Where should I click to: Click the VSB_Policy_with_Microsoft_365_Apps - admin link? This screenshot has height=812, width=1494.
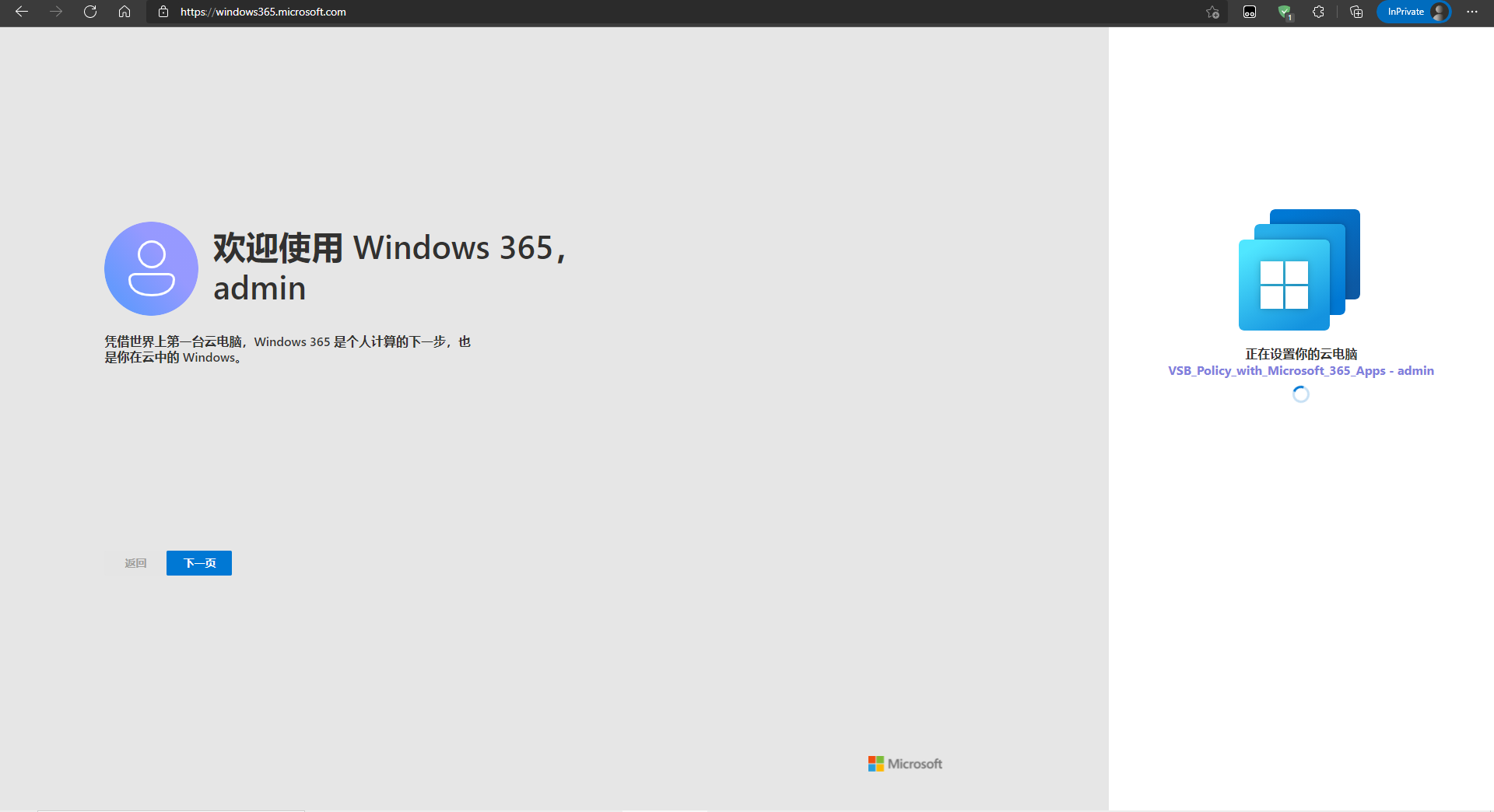coord(1301,371)
